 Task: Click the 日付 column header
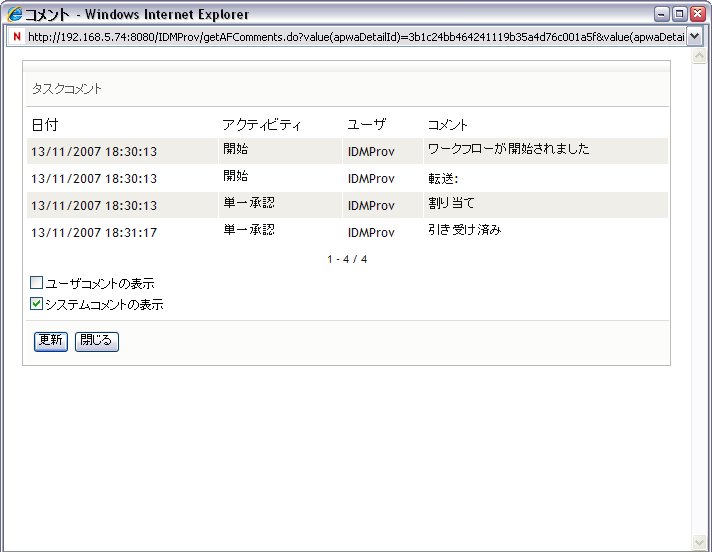pos(44,125)
